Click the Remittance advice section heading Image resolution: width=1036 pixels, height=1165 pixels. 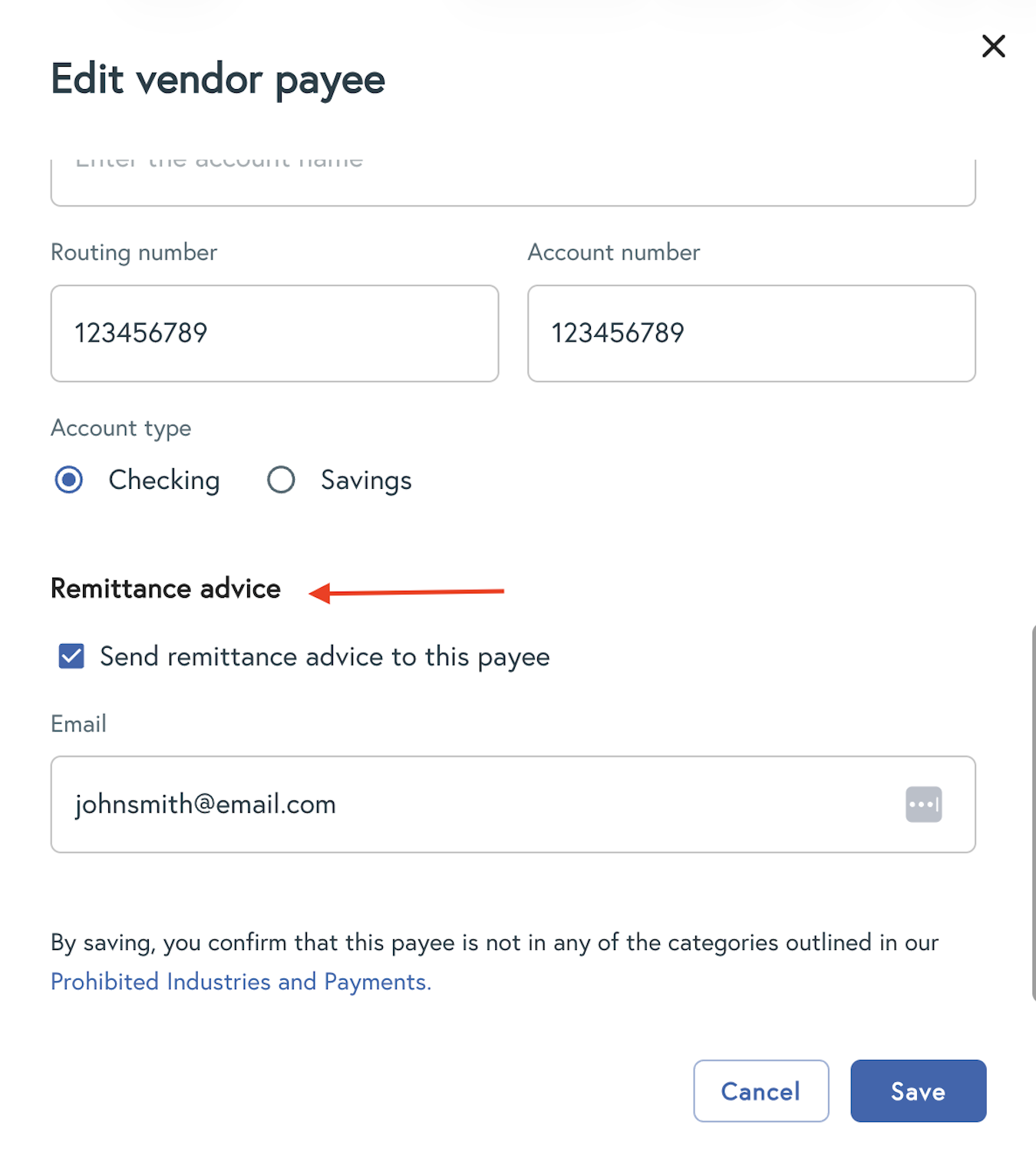point(166,589)
